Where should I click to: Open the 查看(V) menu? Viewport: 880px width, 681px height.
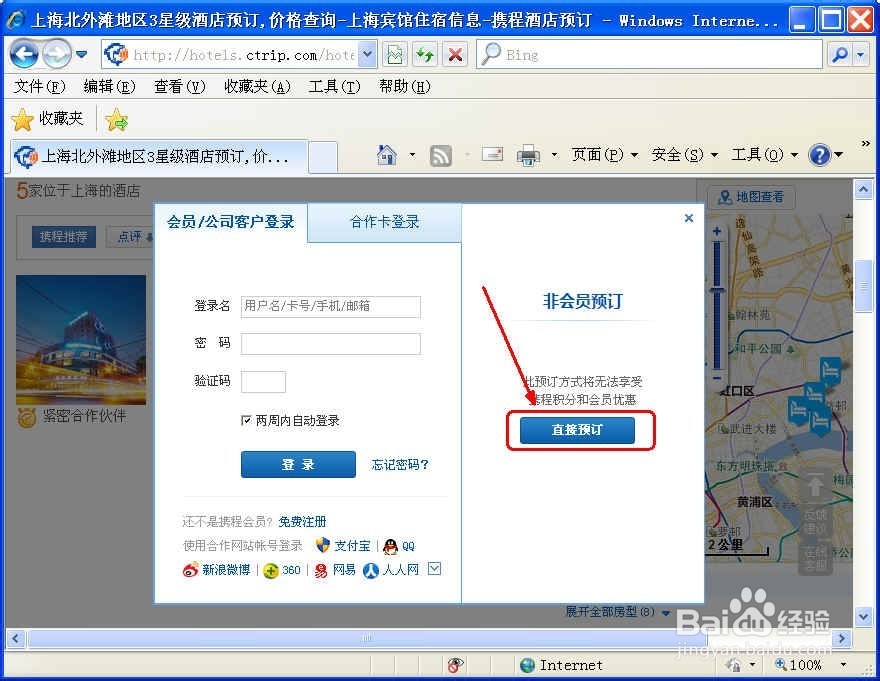pyautogui.click(x=180, y=86)
